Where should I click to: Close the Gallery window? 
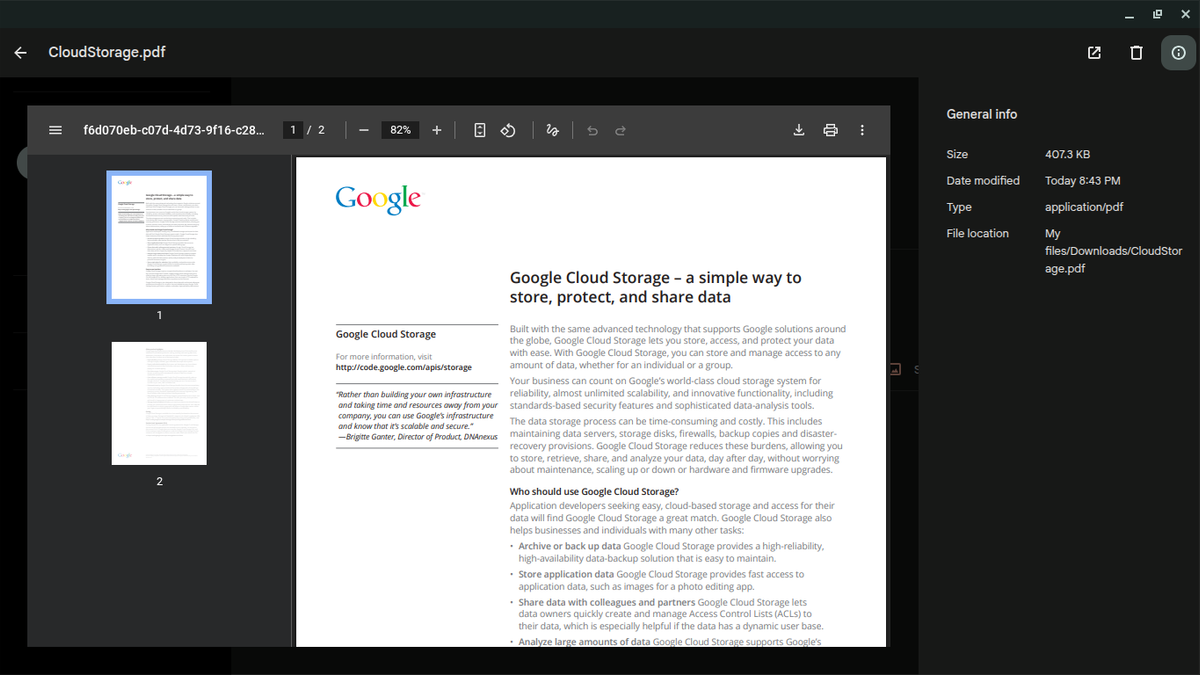click(1185, 14)
